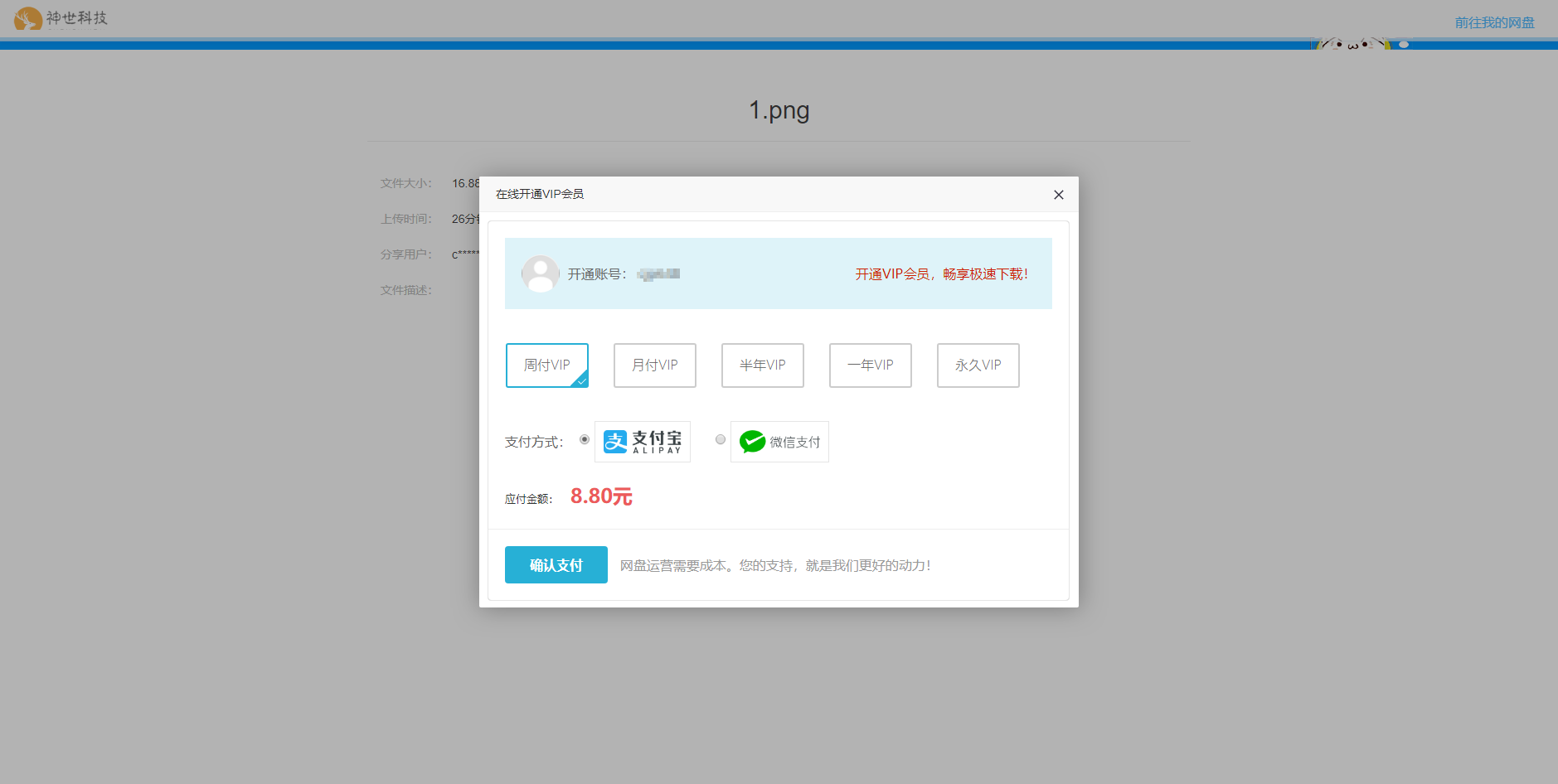Pick the 永久VIP membership option
The width and height of the screenshot is (1558, 784).
pyautogui.click(x=978, y=365)
